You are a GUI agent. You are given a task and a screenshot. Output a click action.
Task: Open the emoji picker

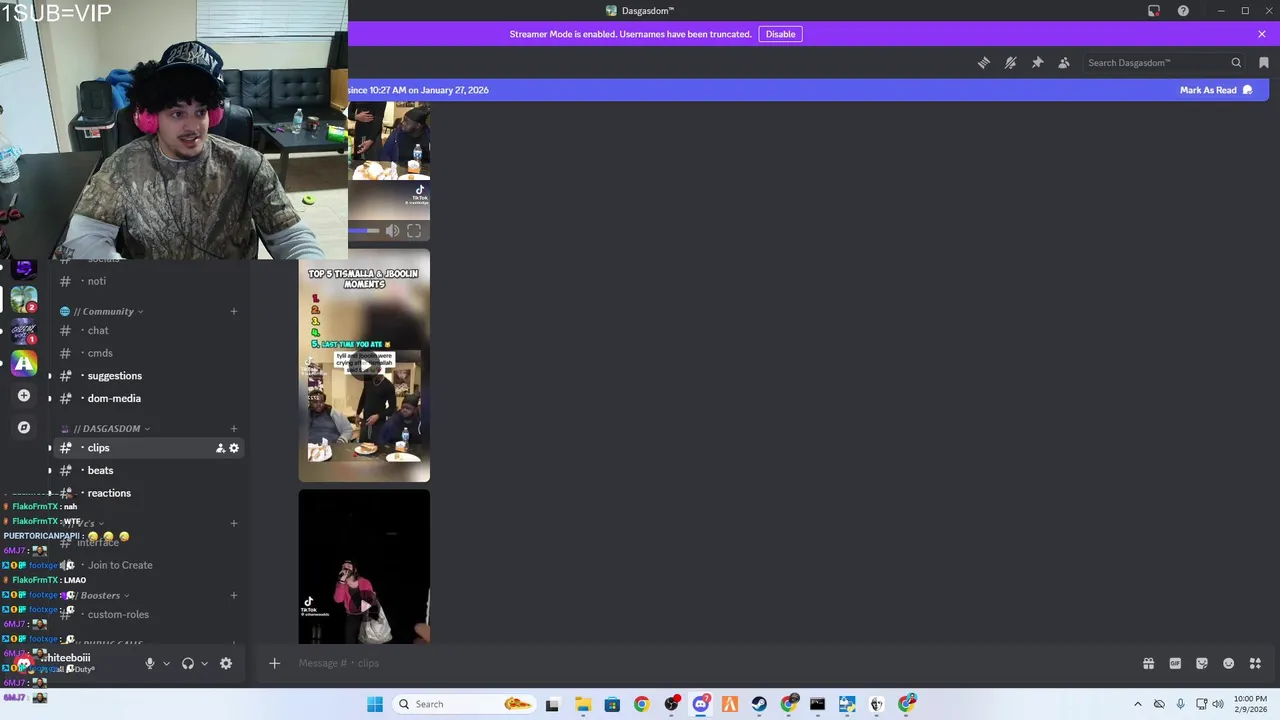(x=1229, y=663)
